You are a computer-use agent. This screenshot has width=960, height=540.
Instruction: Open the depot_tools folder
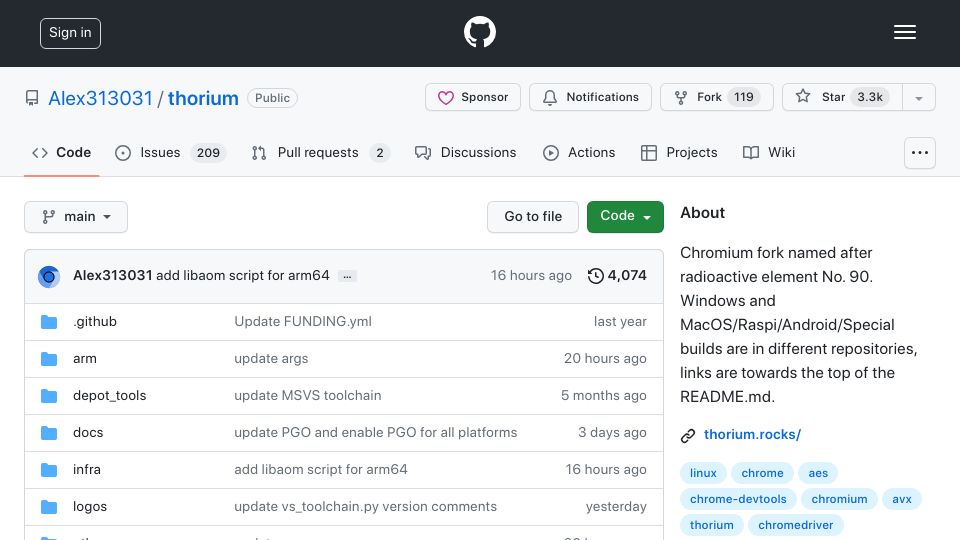point(110,396)
